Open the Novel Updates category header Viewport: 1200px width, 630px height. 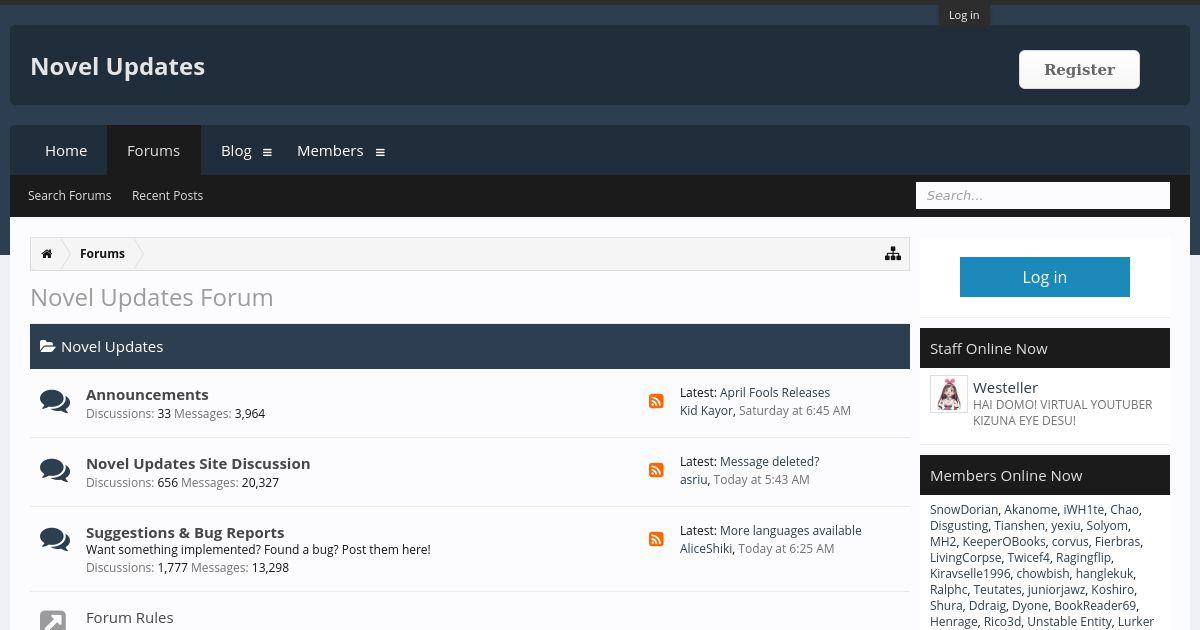[x=112, y=346]
